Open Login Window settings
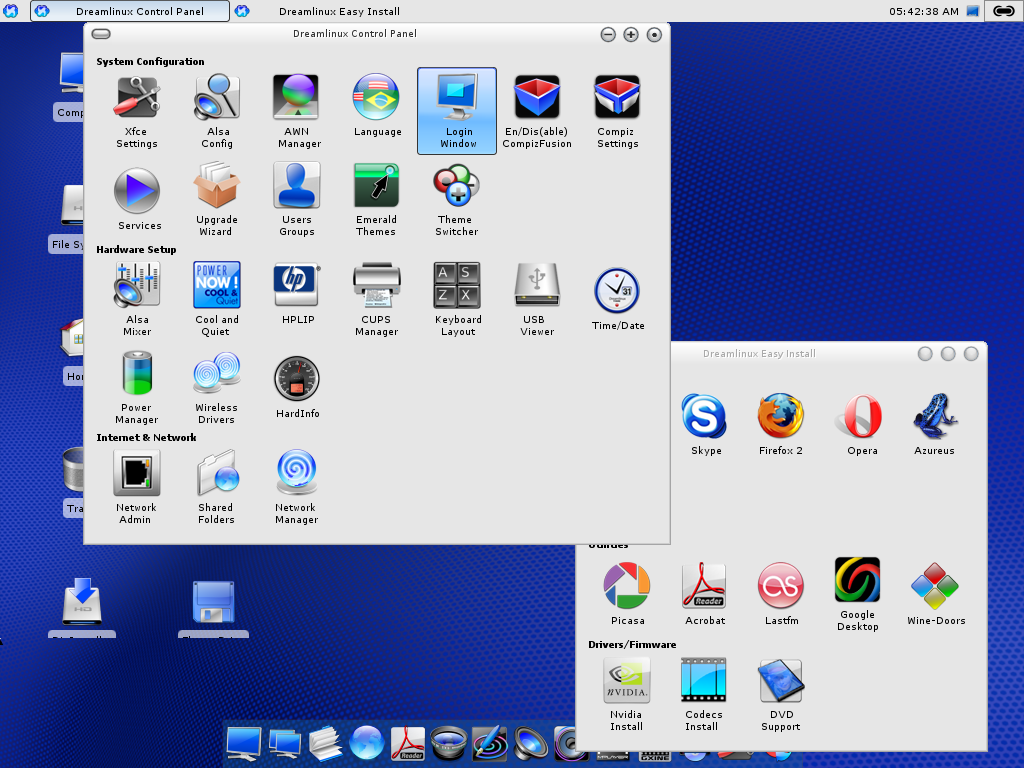Image resolution: width=1024 pixels, height=768 pixels. 457,111
